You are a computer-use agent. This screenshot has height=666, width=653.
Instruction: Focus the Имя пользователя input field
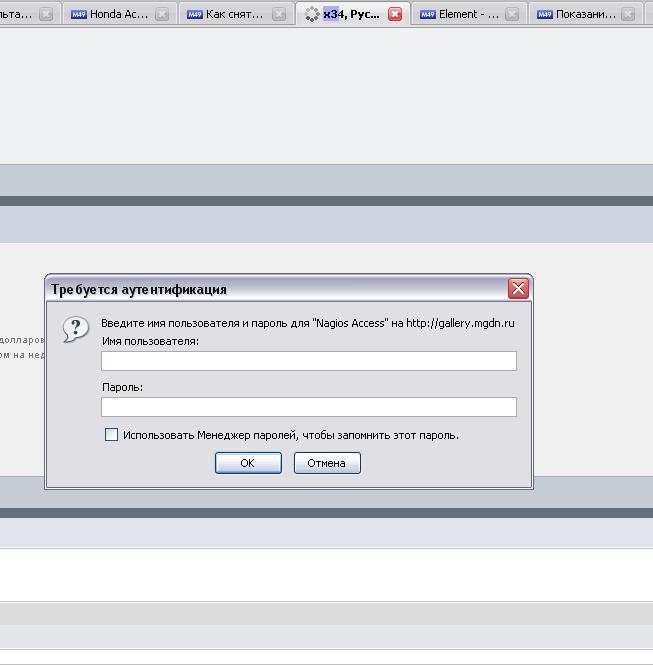click(308, 361)
